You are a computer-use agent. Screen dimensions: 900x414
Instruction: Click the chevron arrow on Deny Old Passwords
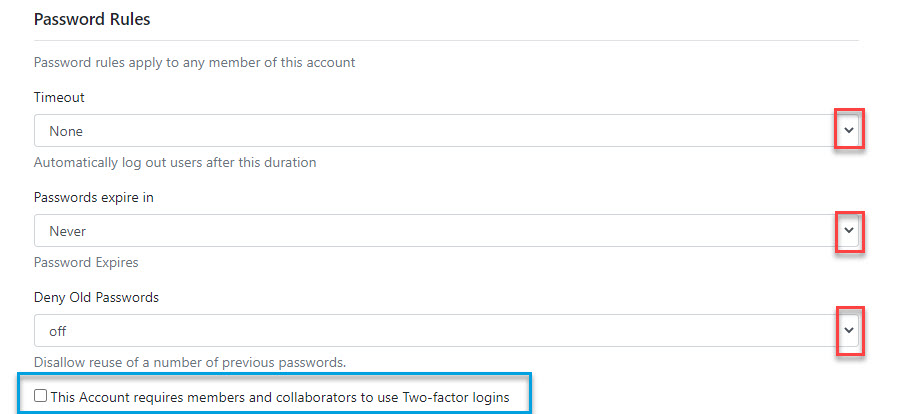pyautogui.click(x=849, y=329)
